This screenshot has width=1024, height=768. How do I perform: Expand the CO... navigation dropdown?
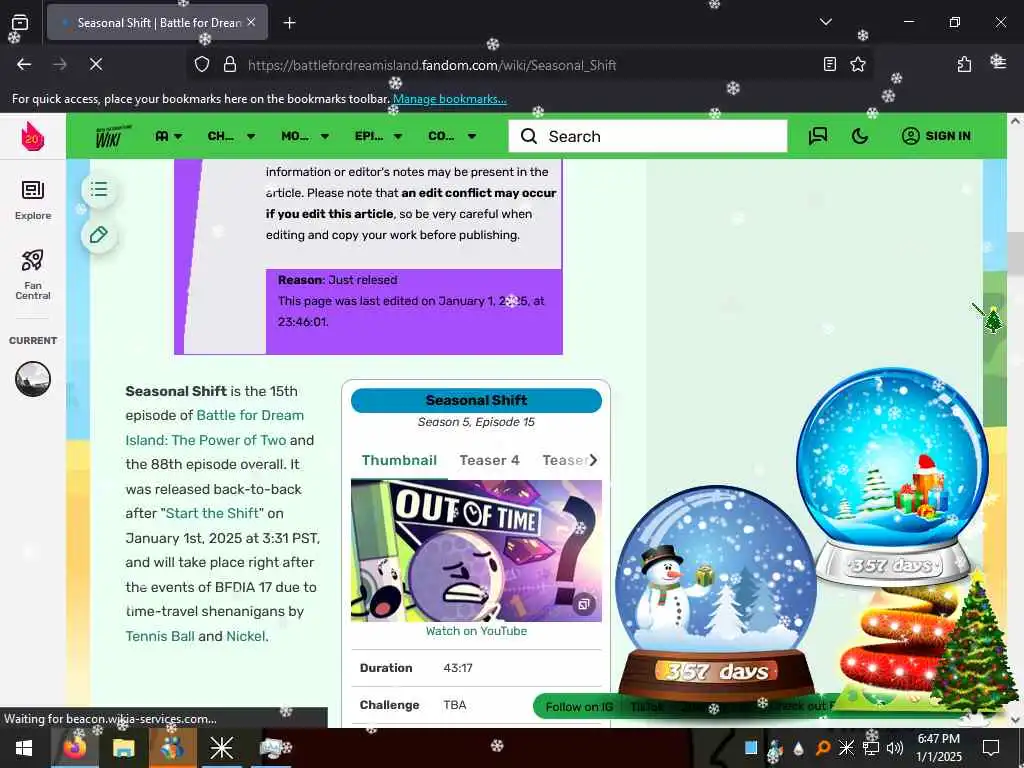point(452,136)
